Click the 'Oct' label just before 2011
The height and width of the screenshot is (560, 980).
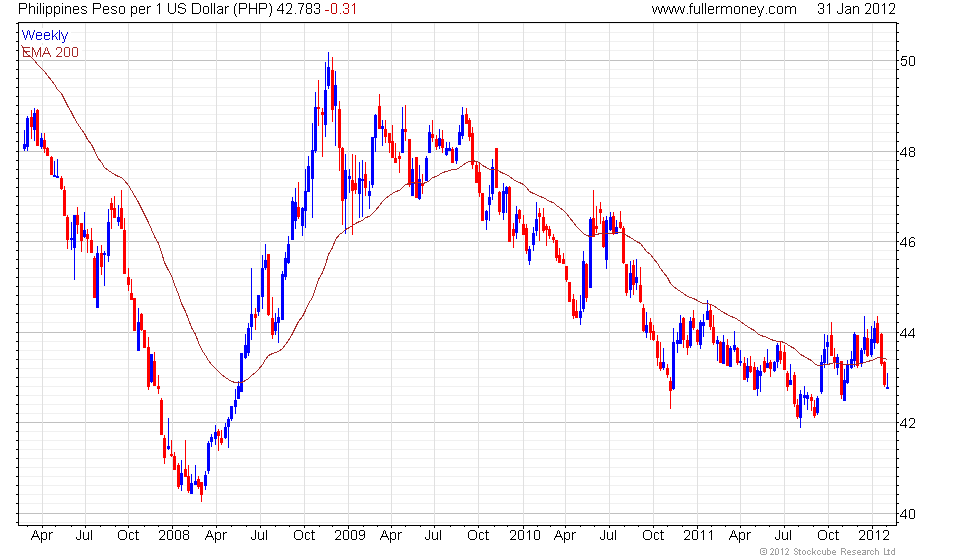653,536
